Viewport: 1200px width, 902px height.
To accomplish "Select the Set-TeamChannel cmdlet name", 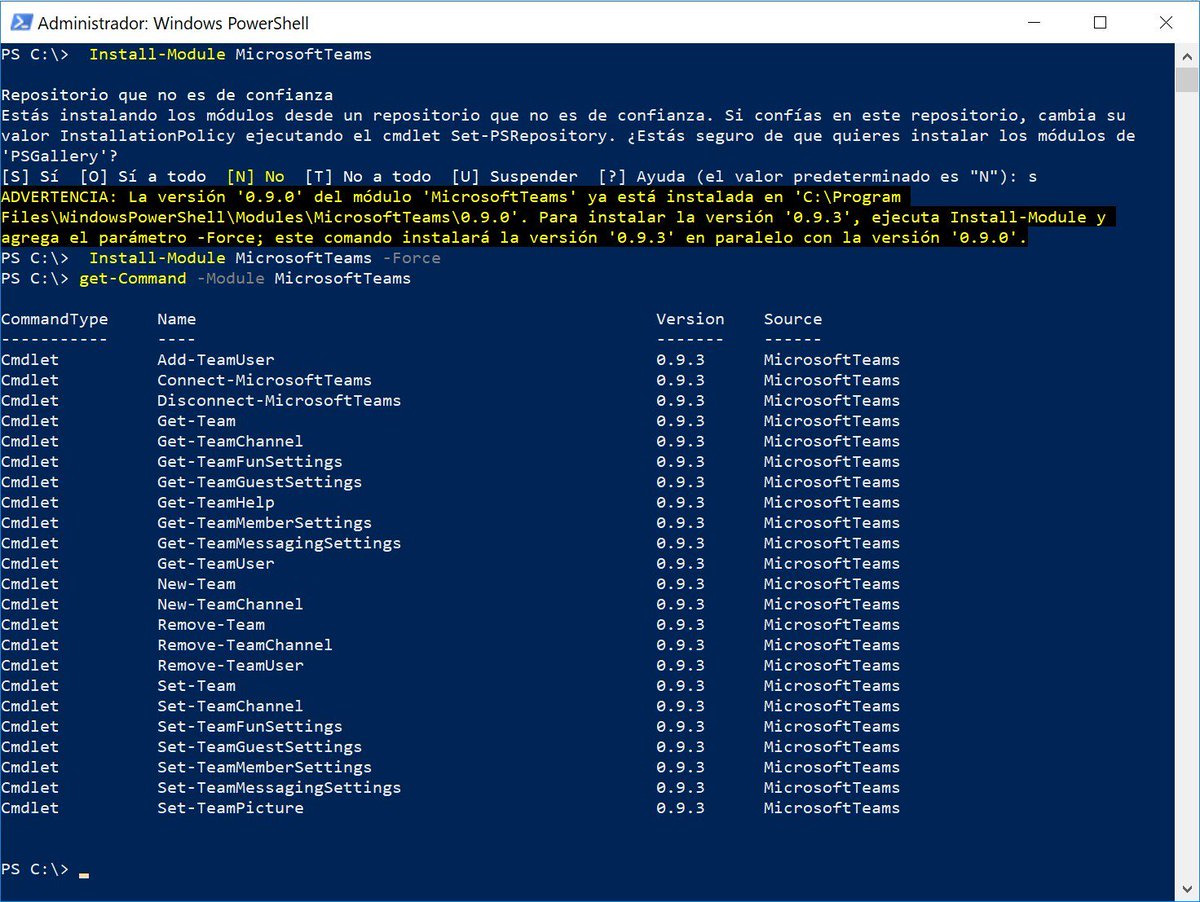I will pyautogui.click(x=230, y=706).
